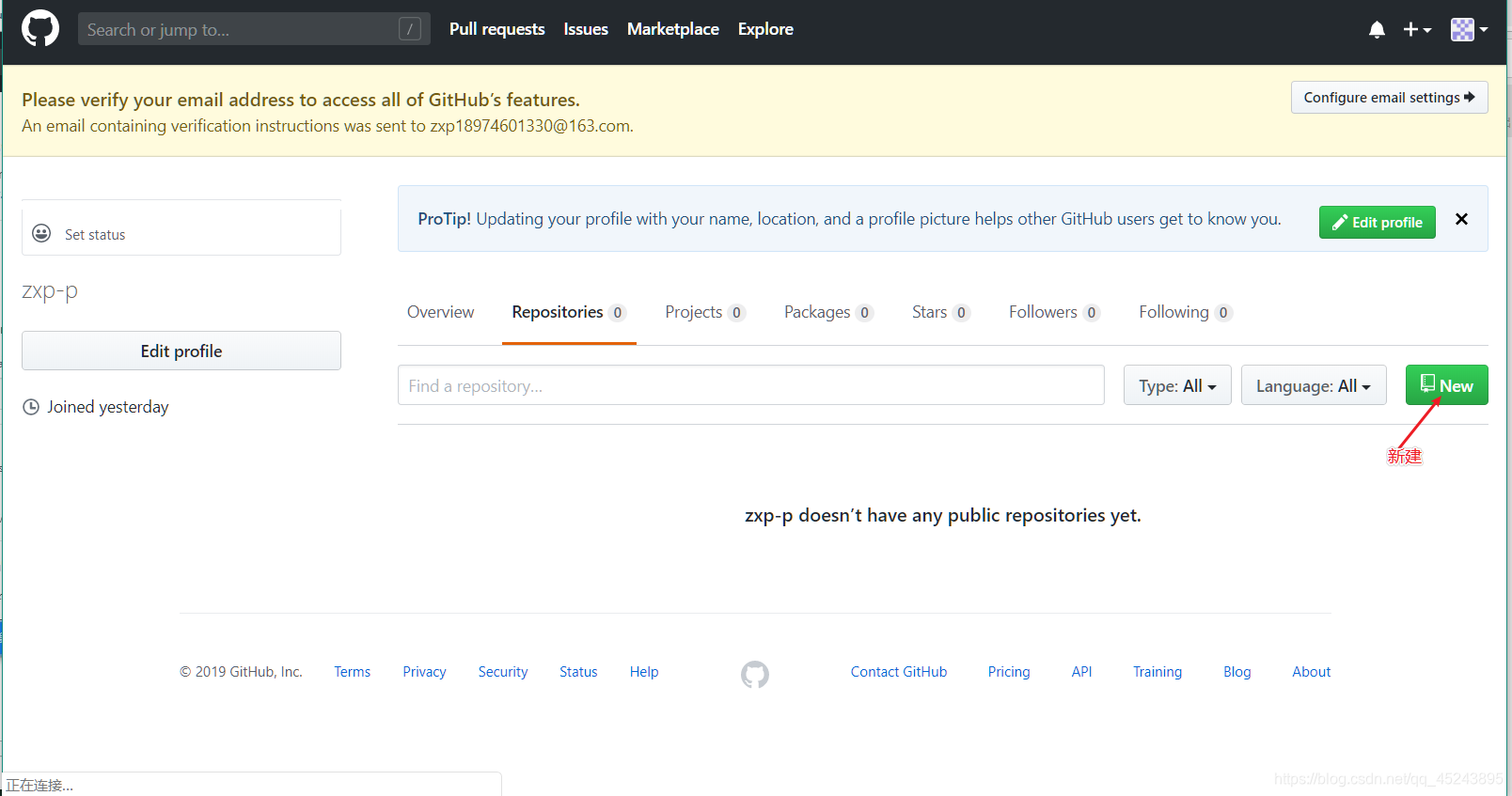Click the no public repositories message
The width and height of the screenshot is (1512, 796).
pos(943,515)
